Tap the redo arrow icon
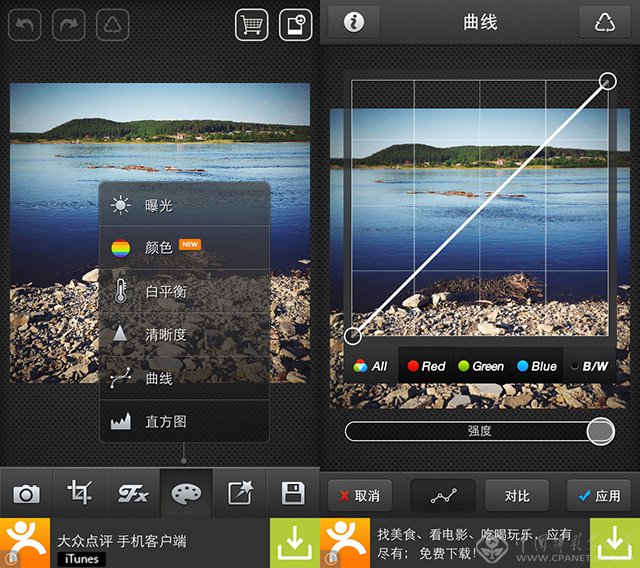 [68, 24]
